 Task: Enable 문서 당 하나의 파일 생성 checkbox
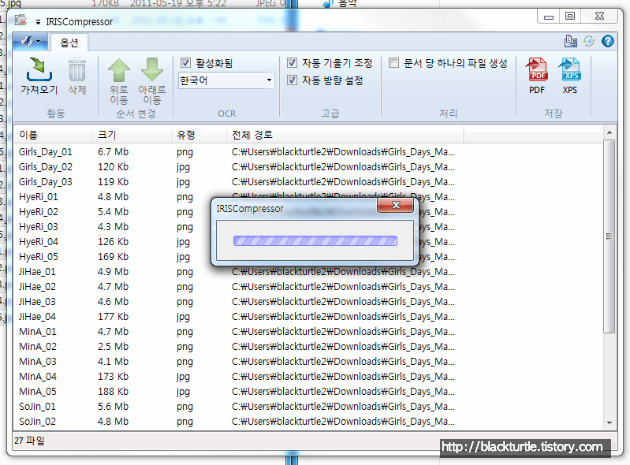pos(394,63)
